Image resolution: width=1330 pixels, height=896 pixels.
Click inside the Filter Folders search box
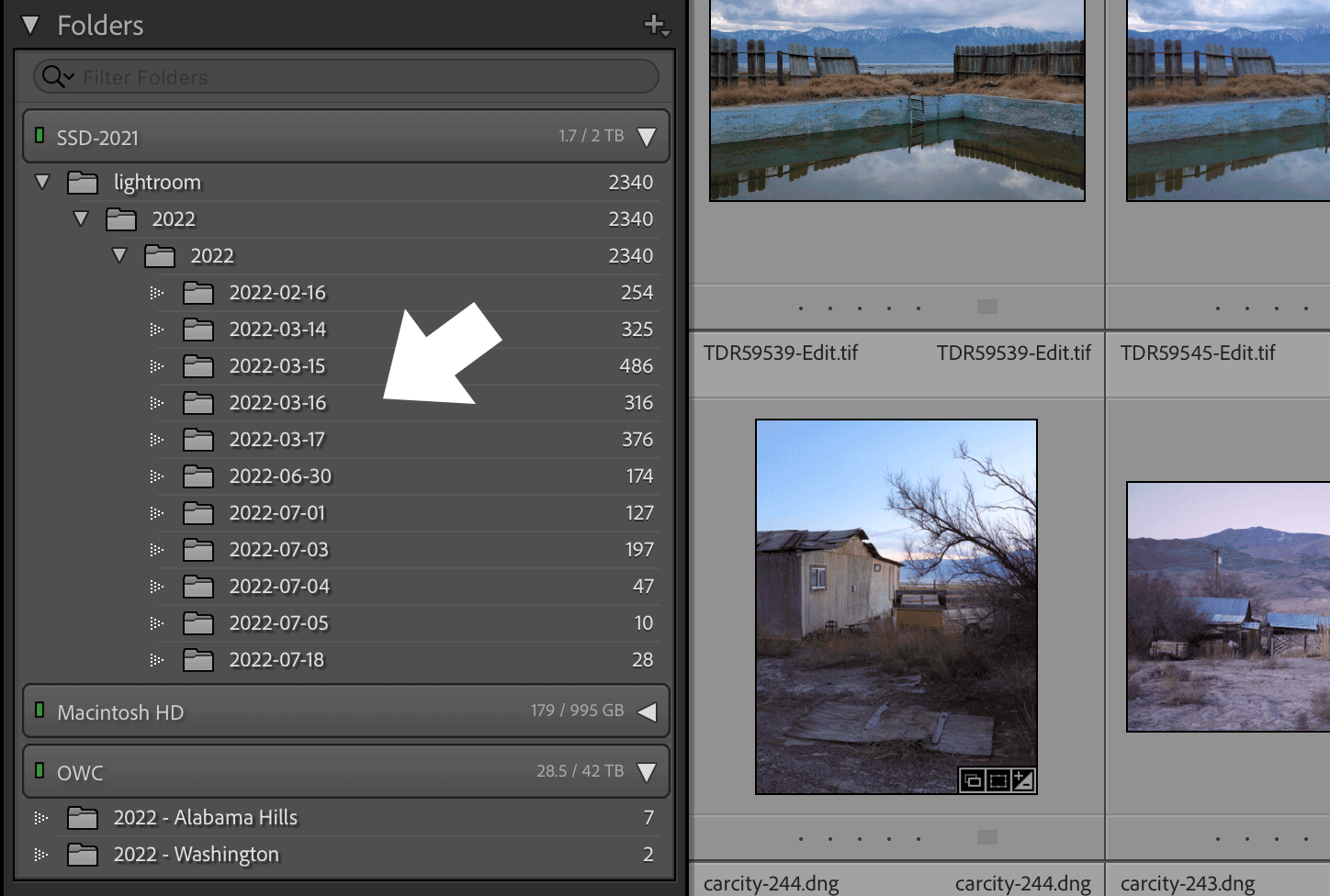pos(276,77)
